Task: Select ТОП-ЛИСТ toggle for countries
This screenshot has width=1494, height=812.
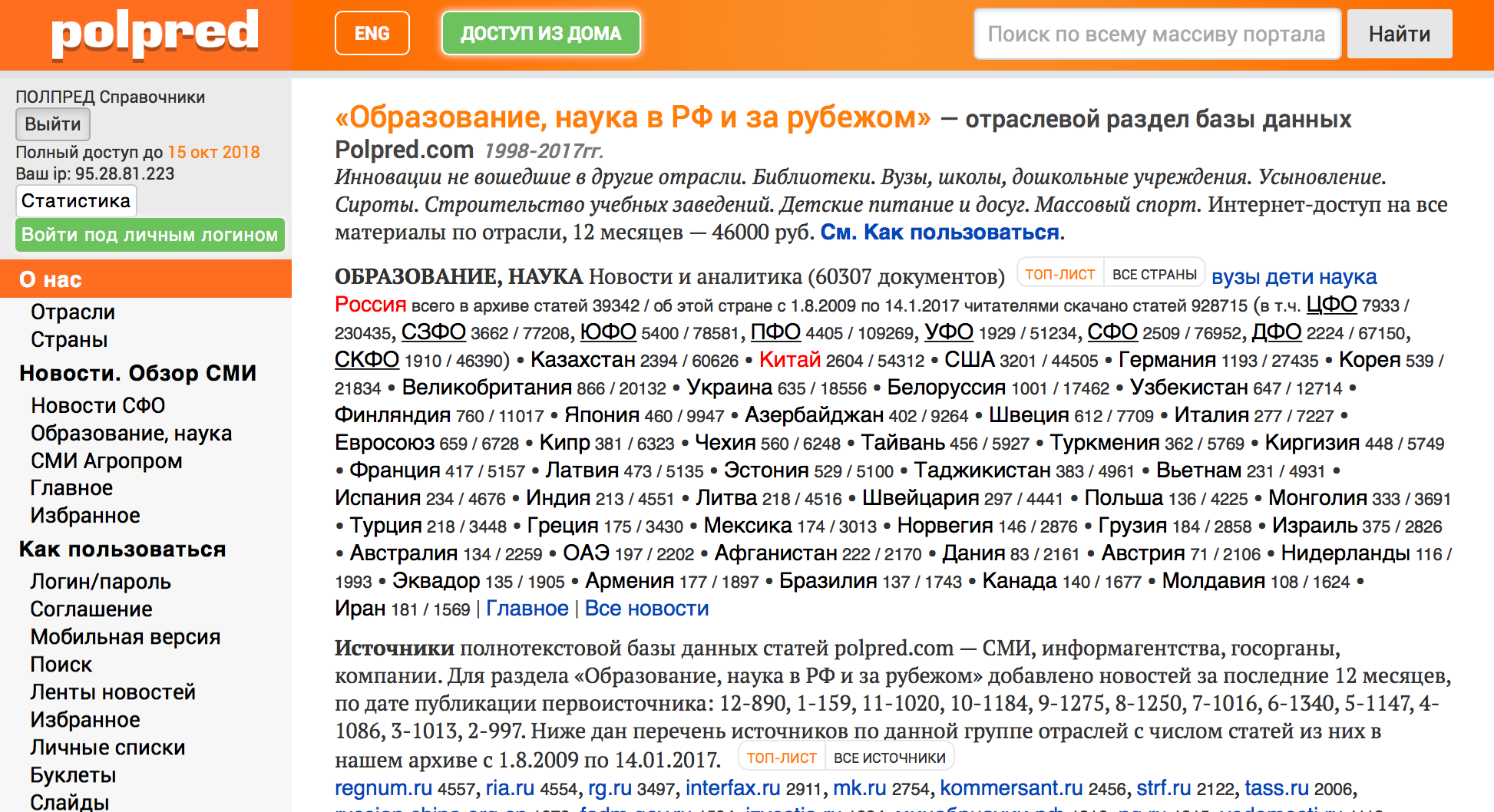Action: pos(1059,274)
